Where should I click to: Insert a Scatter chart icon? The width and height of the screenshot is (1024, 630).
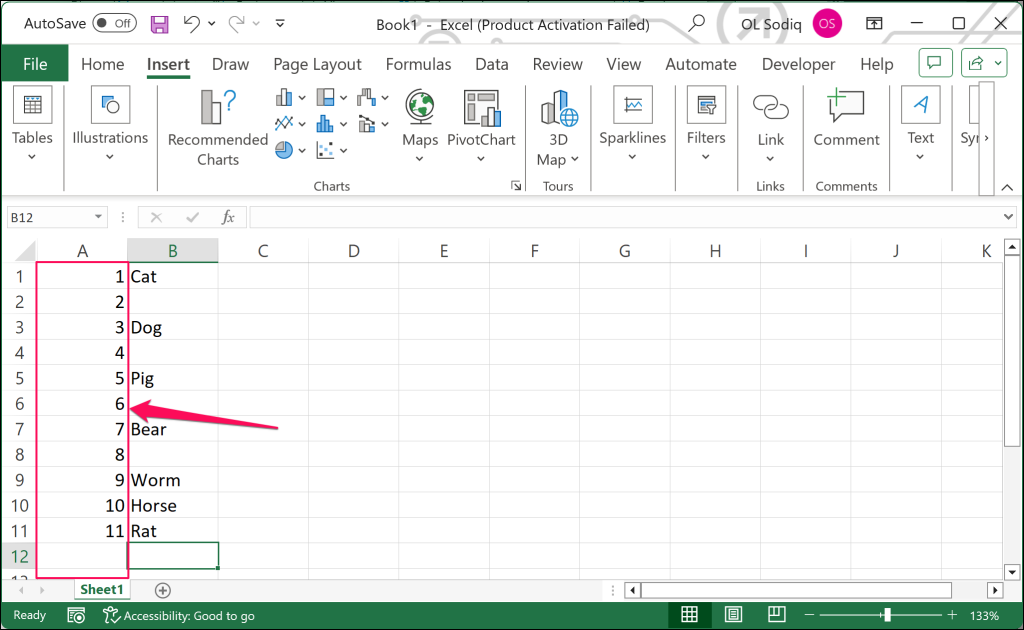pos(325,150)
